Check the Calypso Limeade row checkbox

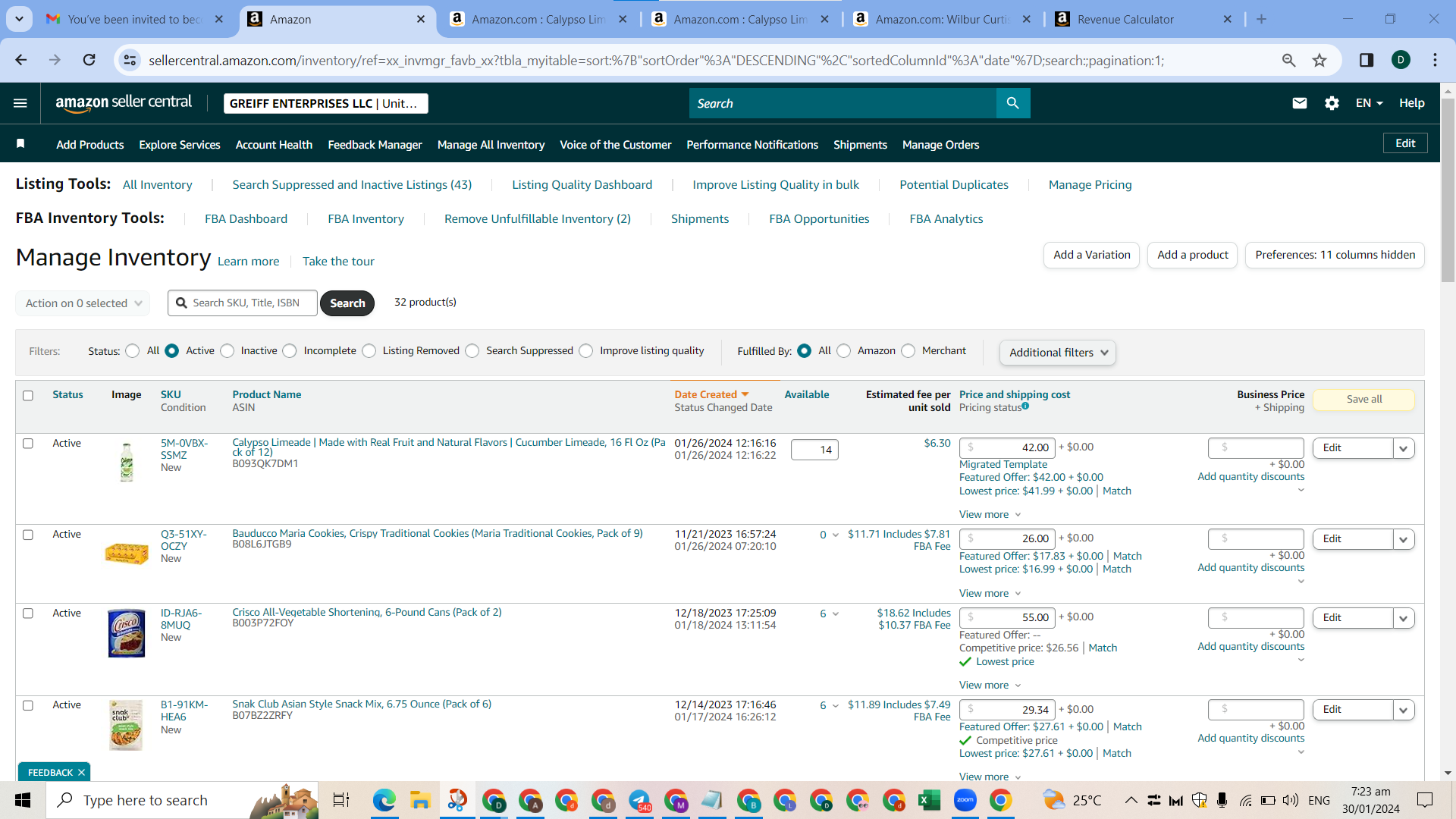tap(28, 443)
